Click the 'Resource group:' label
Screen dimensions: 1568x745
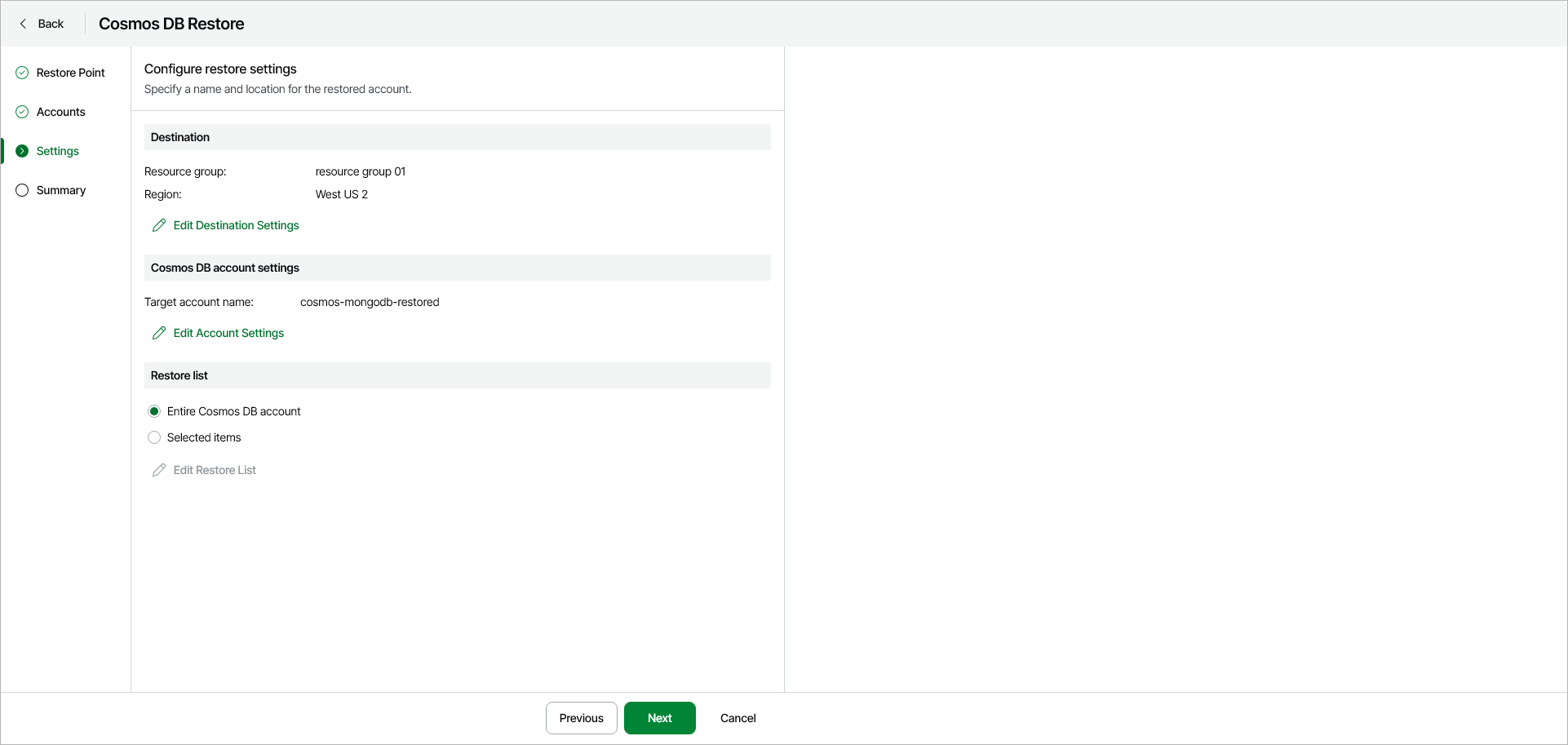(185, 171)
